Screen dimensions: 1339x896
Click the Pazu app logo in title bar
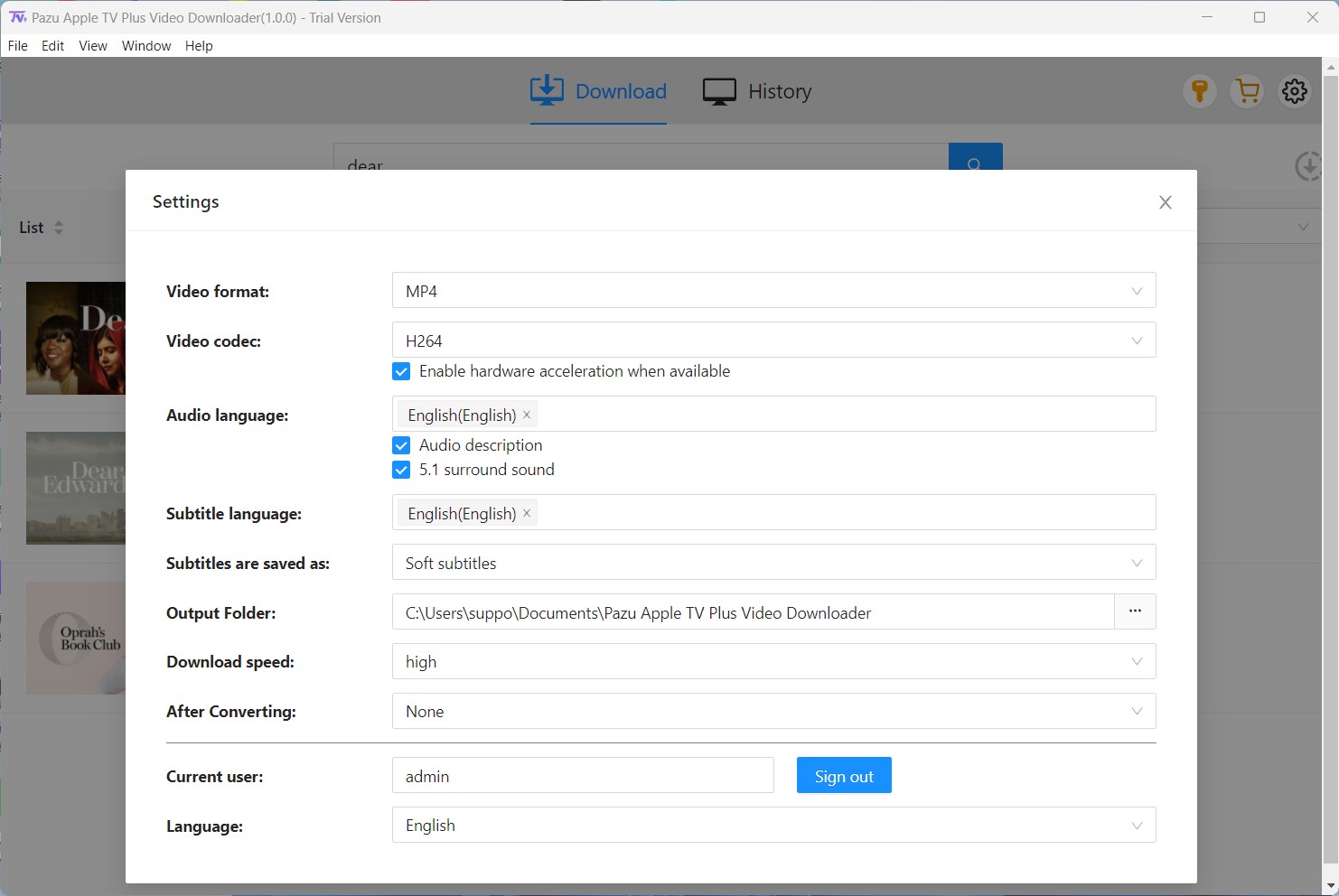coord(17,17)
